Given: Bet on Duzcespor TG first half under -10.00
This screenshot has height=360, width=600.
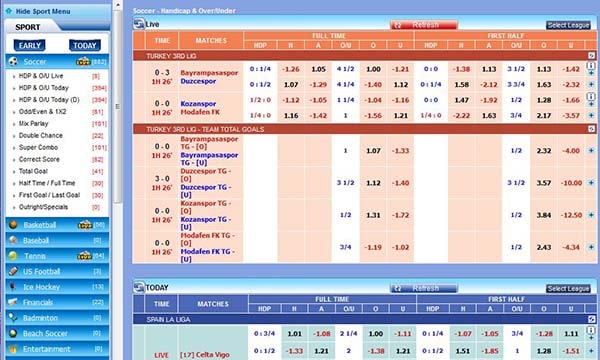Looking at the screenshot, I should click(x=571, y=183).
